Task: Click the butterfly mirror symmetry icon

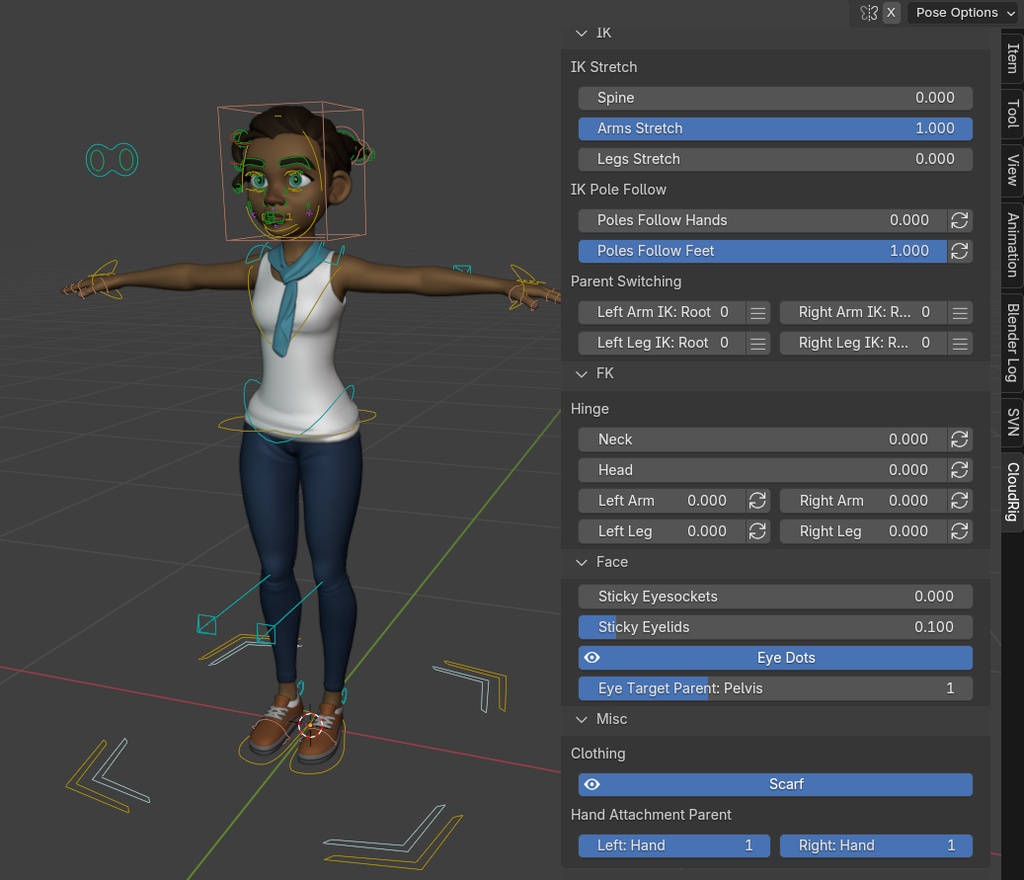Action: [868, 13]
